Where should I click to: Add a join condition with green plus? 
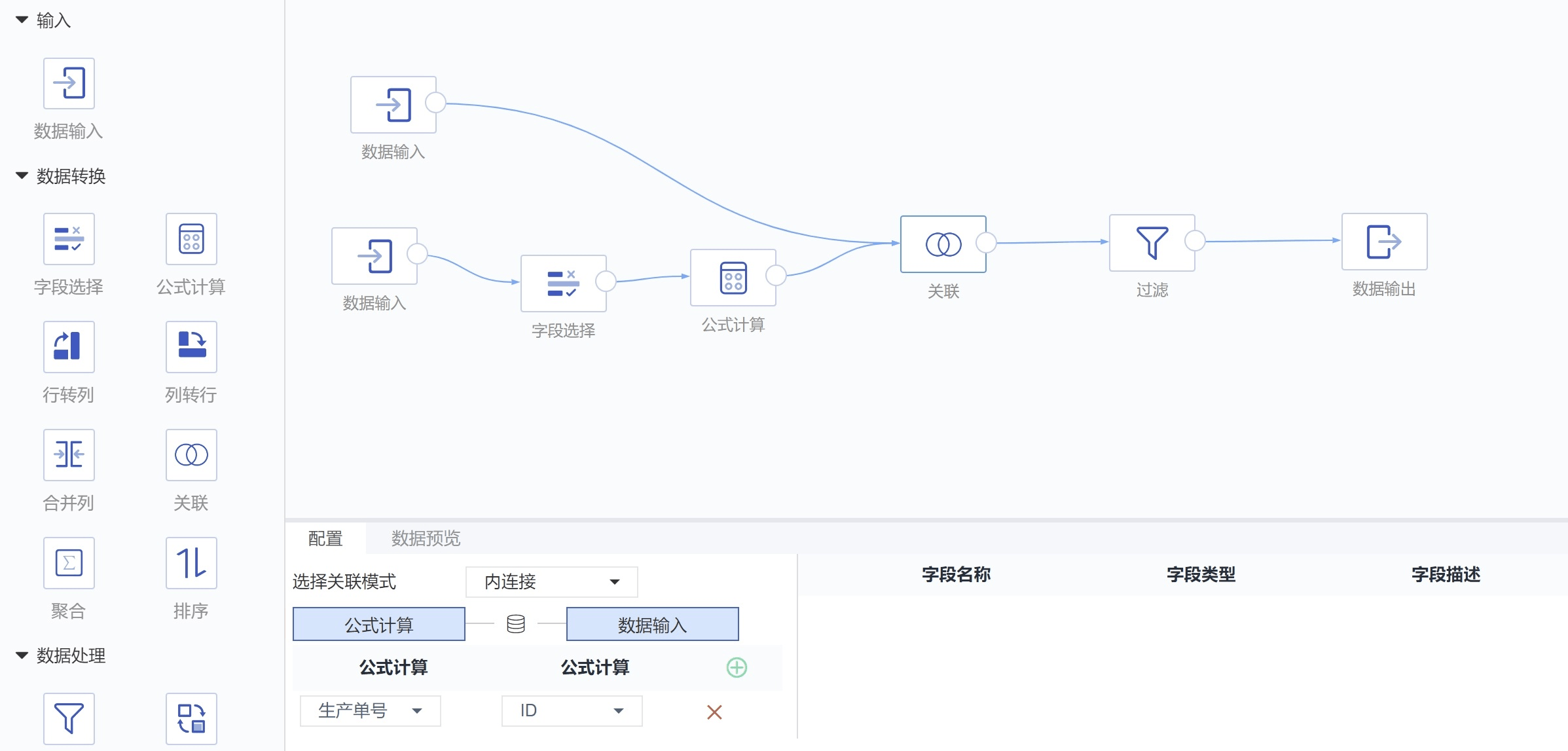[737, 667]
